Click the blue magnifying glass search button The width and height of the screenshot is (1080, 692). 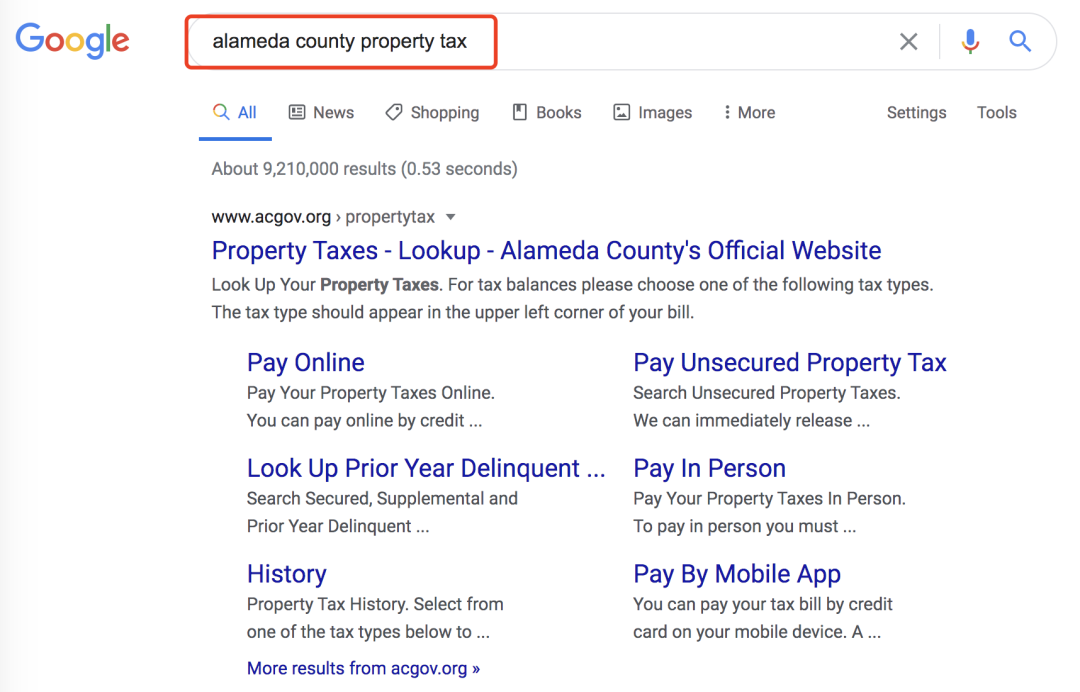1019,41
